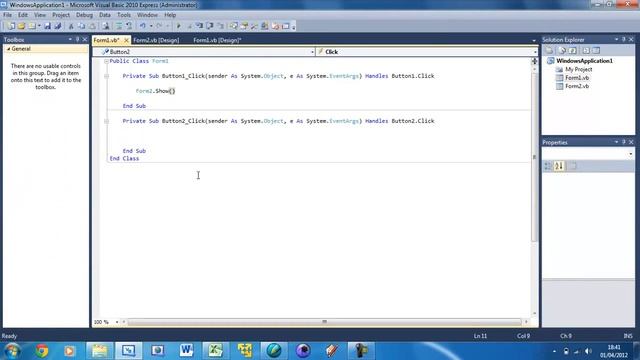Open the Undo history dropdown arrow
The height and width of the screenshot is (360, 640).
pos(151,26)
